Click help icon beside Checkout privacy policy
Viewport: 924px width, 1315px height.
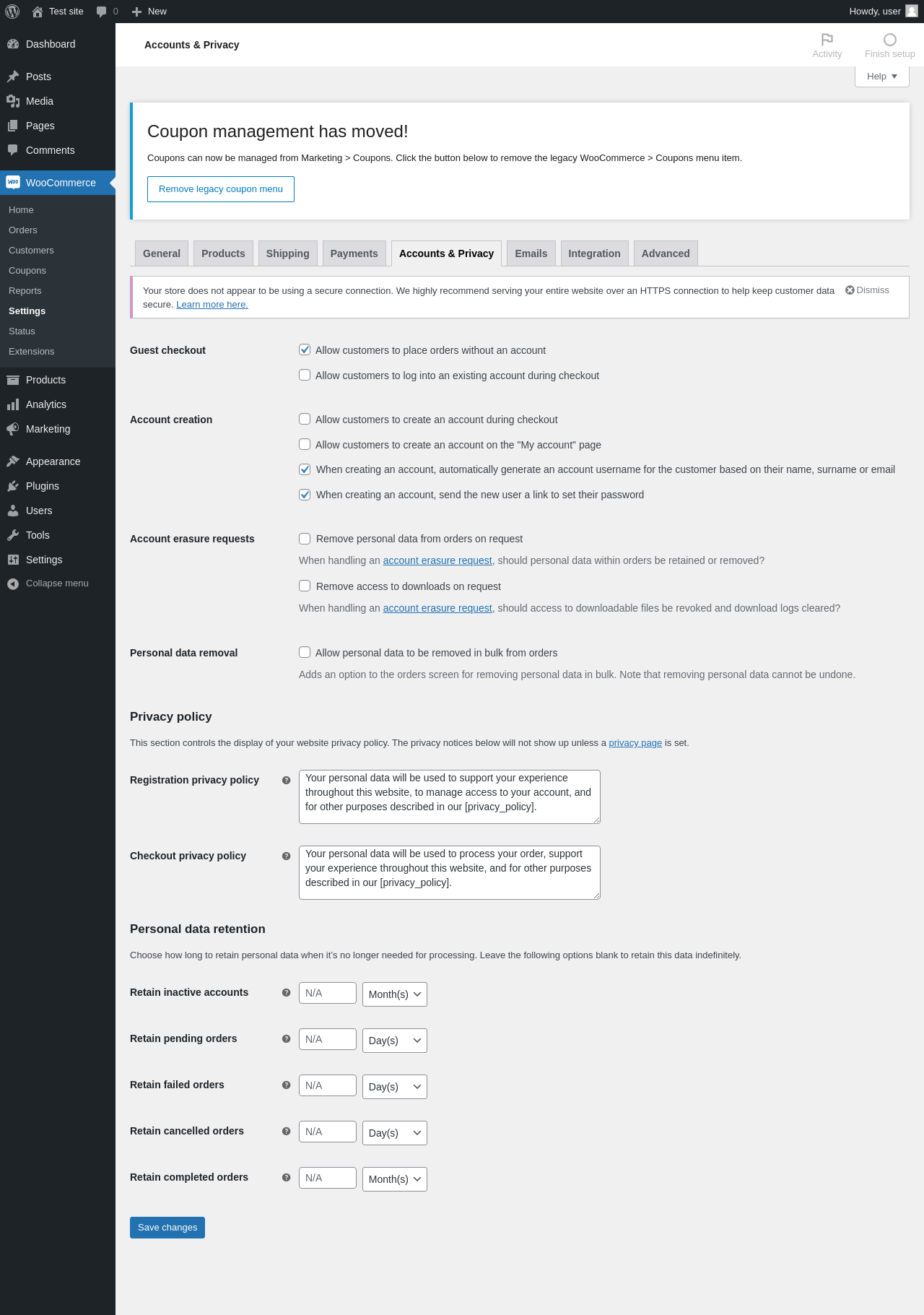click(x=286, y=856)
